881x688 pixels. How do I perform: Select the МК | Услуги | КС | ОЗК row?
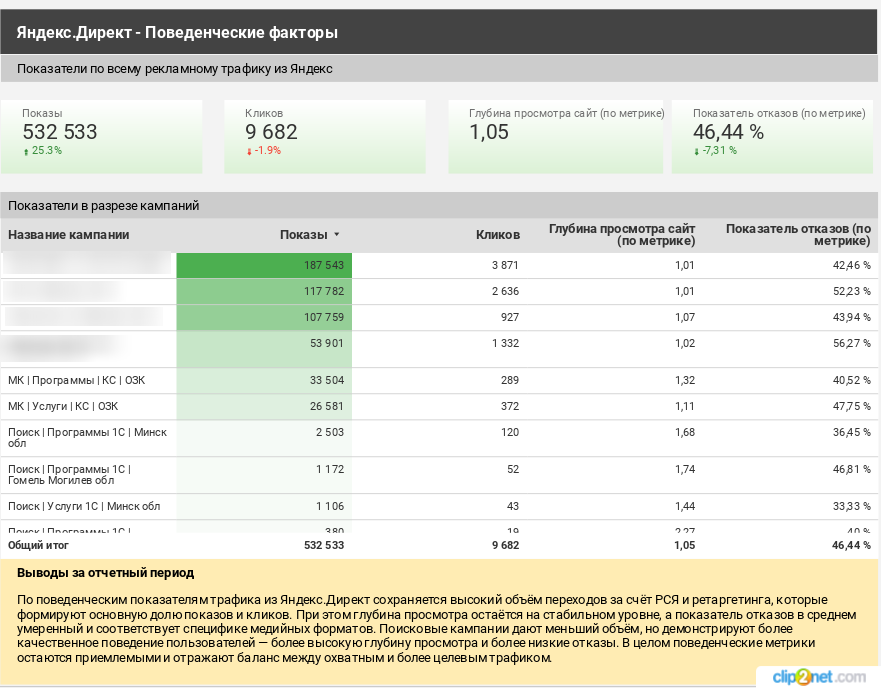click(63, 406)
